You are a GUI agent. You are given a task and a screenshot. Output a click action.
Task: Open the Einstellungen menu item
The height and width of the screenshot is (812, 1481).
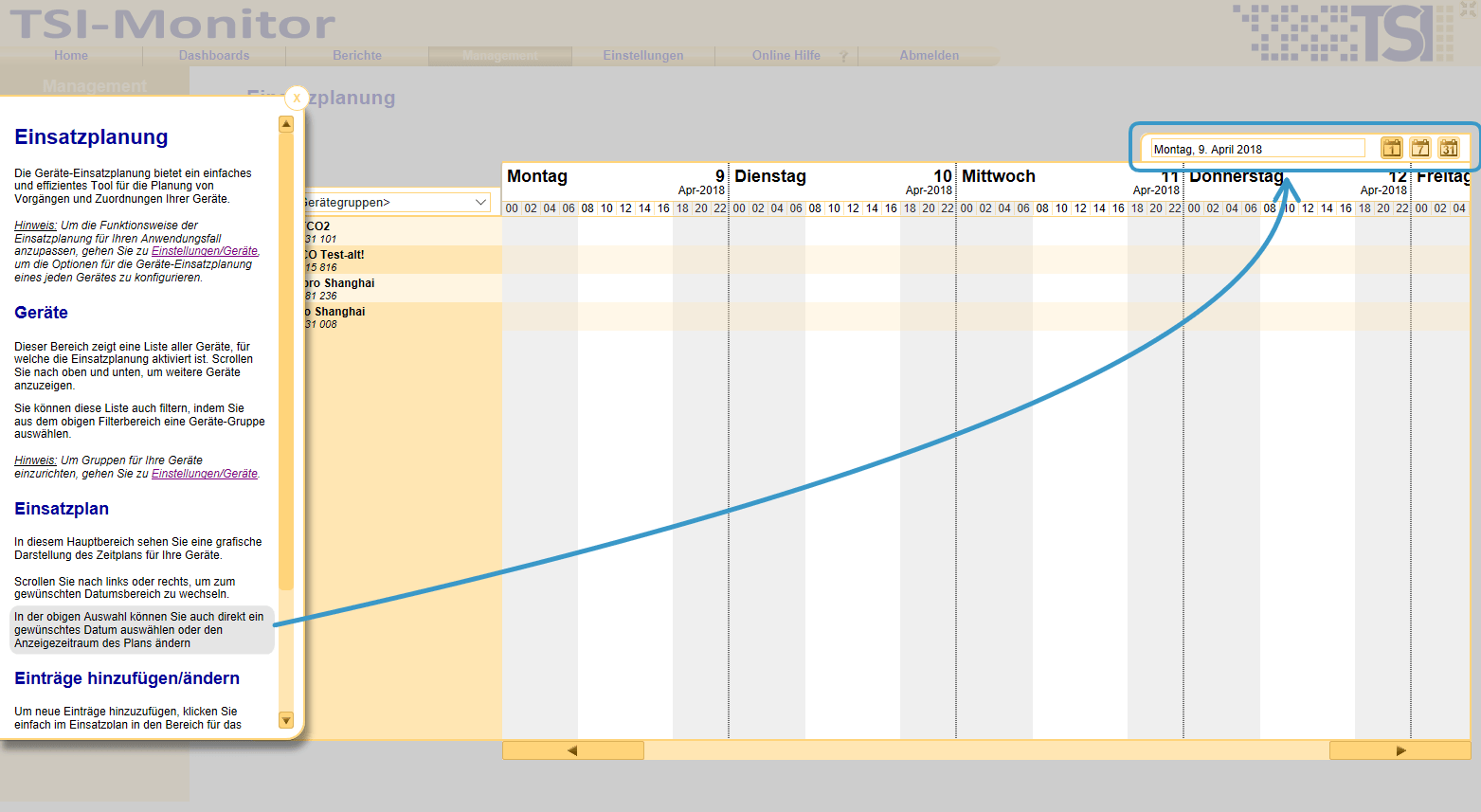[x=643, y=56]
